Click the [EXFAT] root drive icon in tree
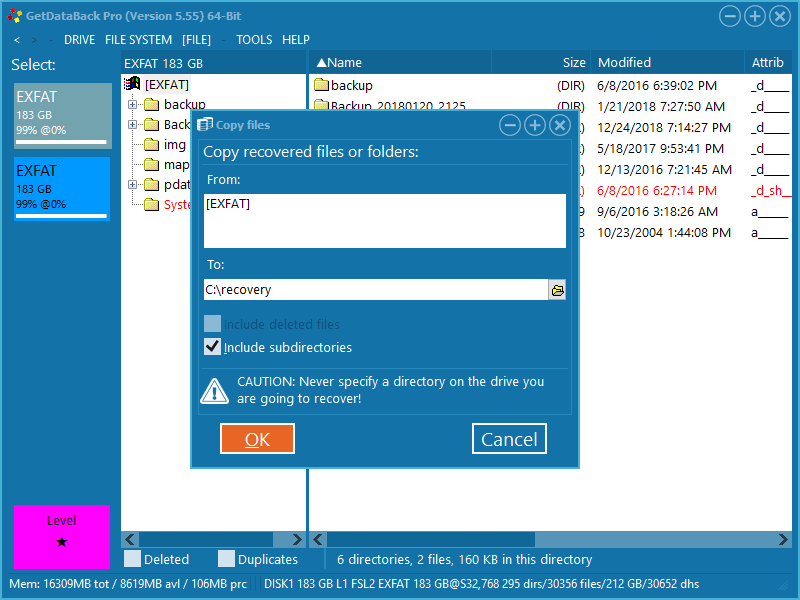Screen dimensions: 800x600 pyautogui.click(x=132, y=84)
